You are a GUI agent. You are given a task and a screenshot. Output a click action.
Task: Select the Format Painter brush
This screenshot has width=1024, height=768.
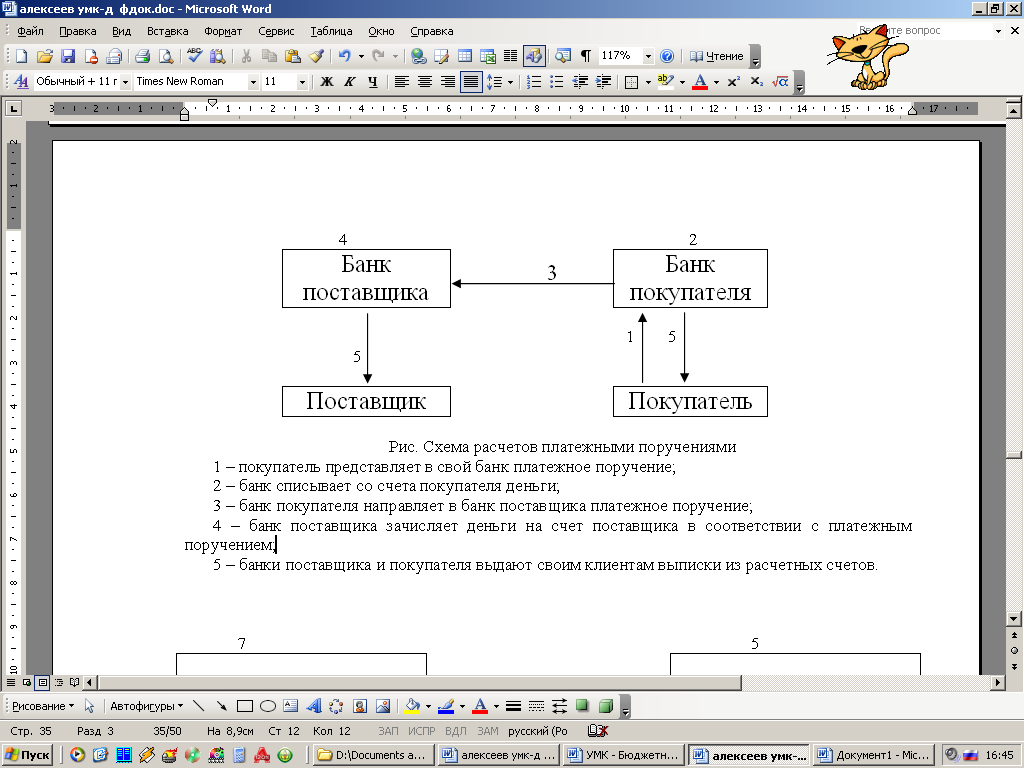pos(316,56)
